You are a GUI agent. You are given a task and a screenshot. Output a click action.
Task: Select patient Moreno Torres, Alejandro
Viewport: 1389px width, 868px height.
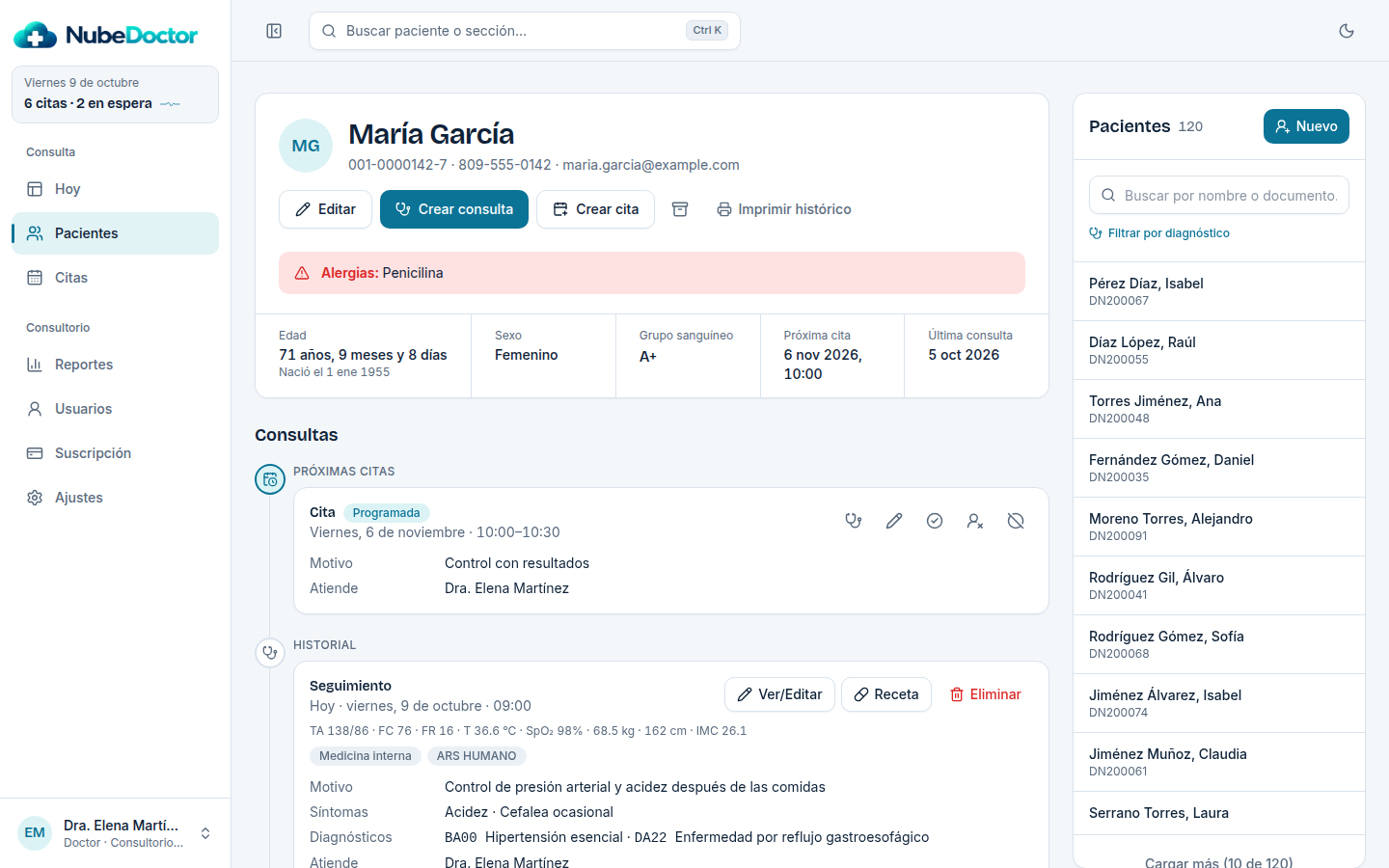[x=1219, y=527]
